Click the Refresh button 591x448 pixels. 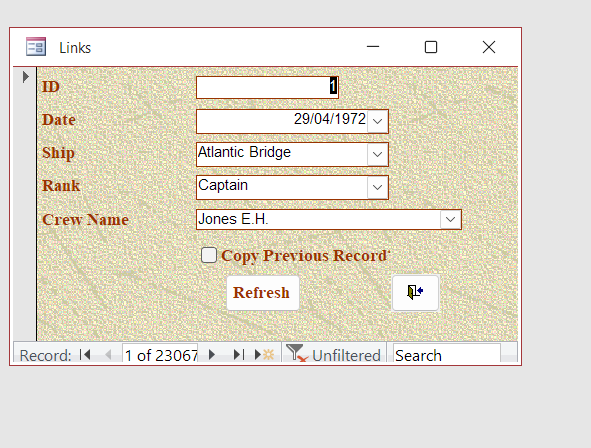[263, 293]
